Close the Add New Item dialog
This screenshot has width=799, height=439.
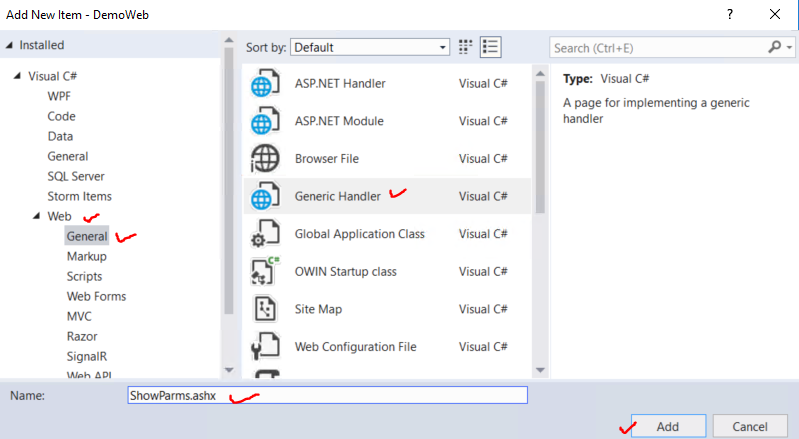click(x=775, y=14)
